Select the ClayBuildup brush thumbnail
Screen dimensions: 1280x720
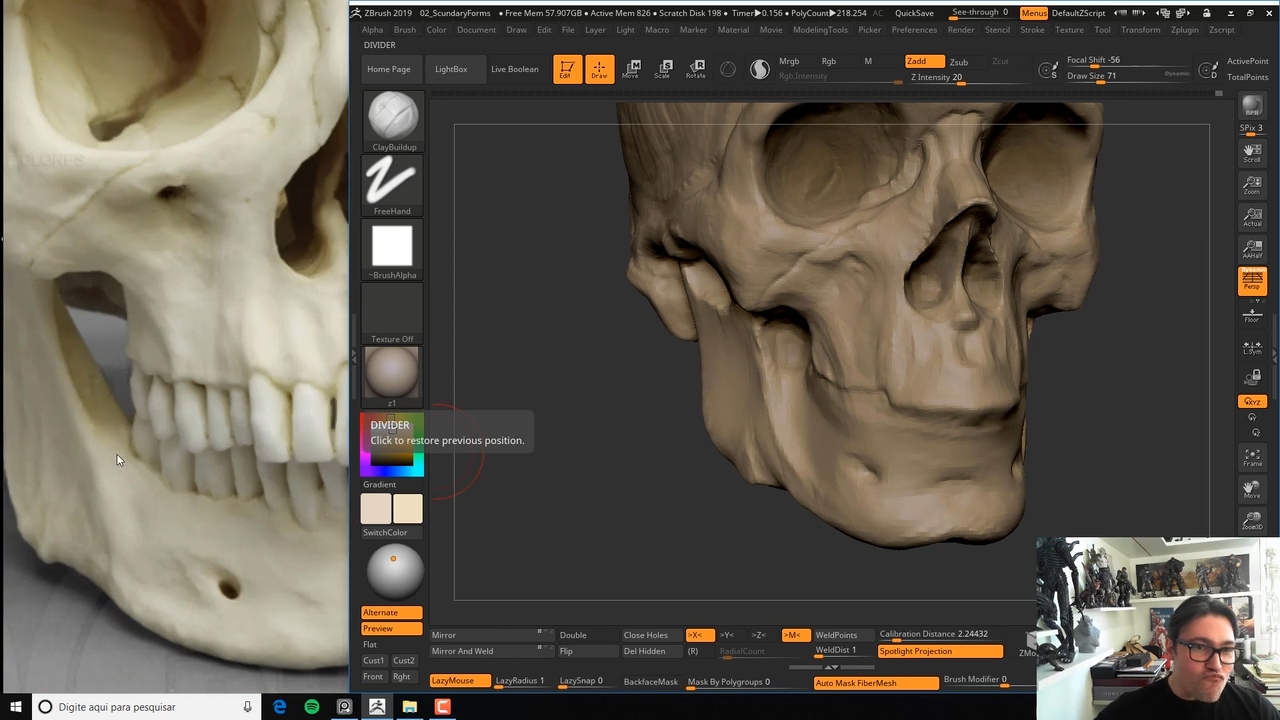(x=393, y=117)
